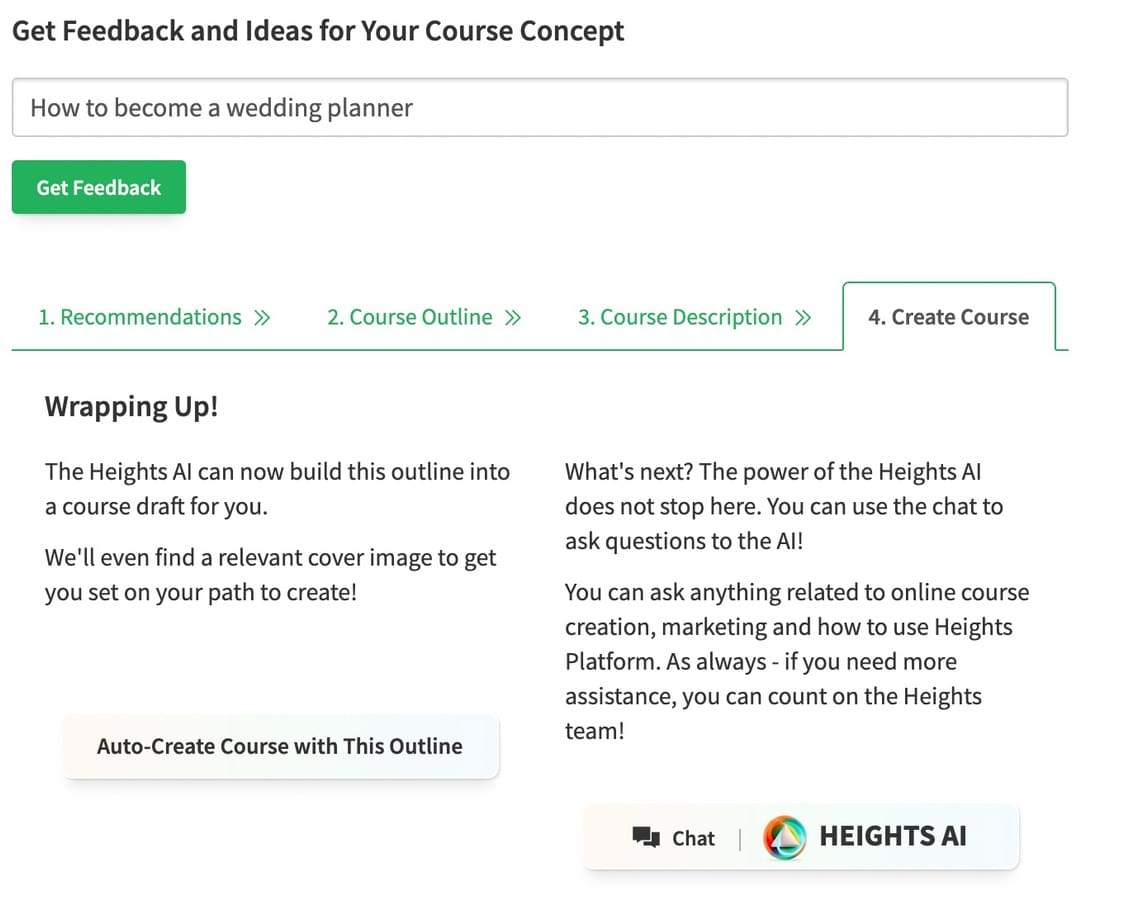The height and width of the screenshot is (900, 1148).
Task: Go to the 3. Course Description tab
Action: pos(679,317)
